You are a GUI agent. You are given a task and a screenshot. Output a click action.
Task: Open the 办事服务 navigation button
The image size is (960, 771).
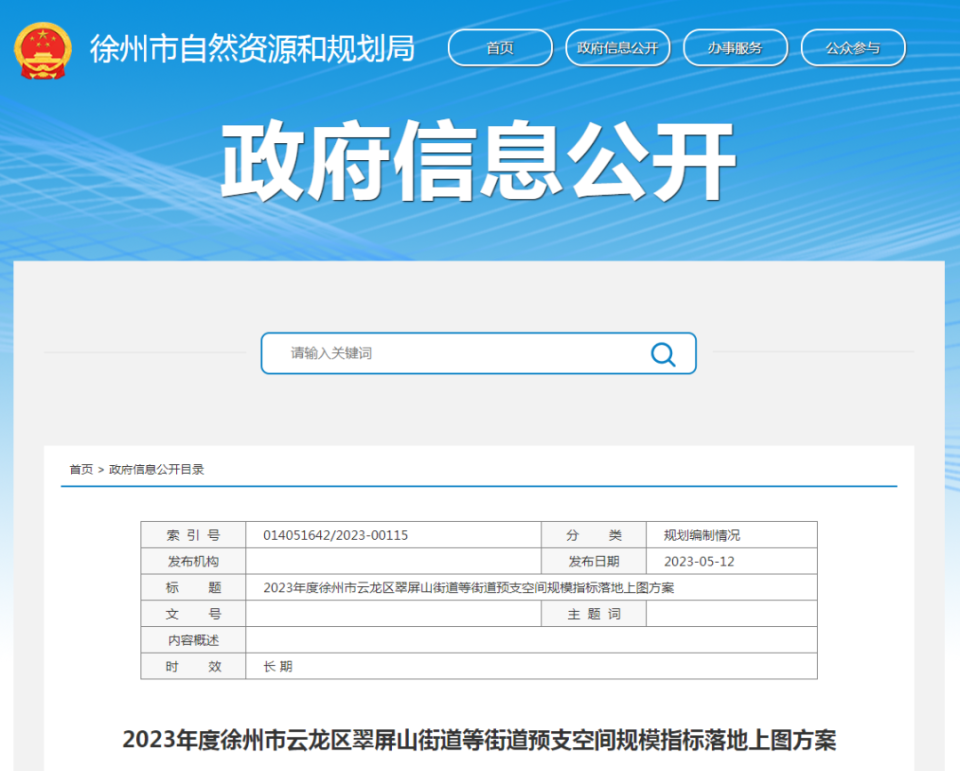(x=735, y=47)
